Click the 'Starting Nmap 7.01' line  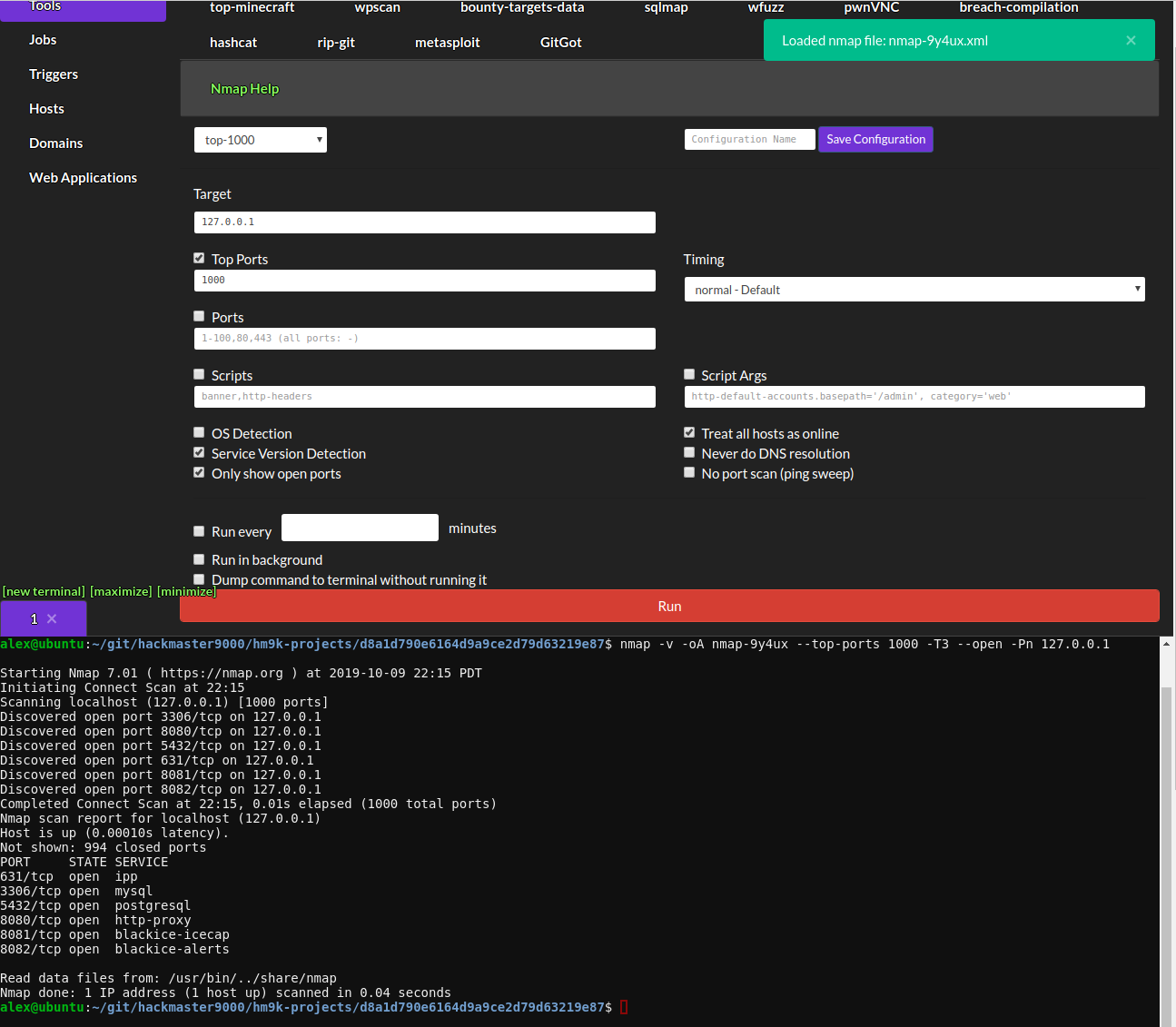click(x=241, y=673)
